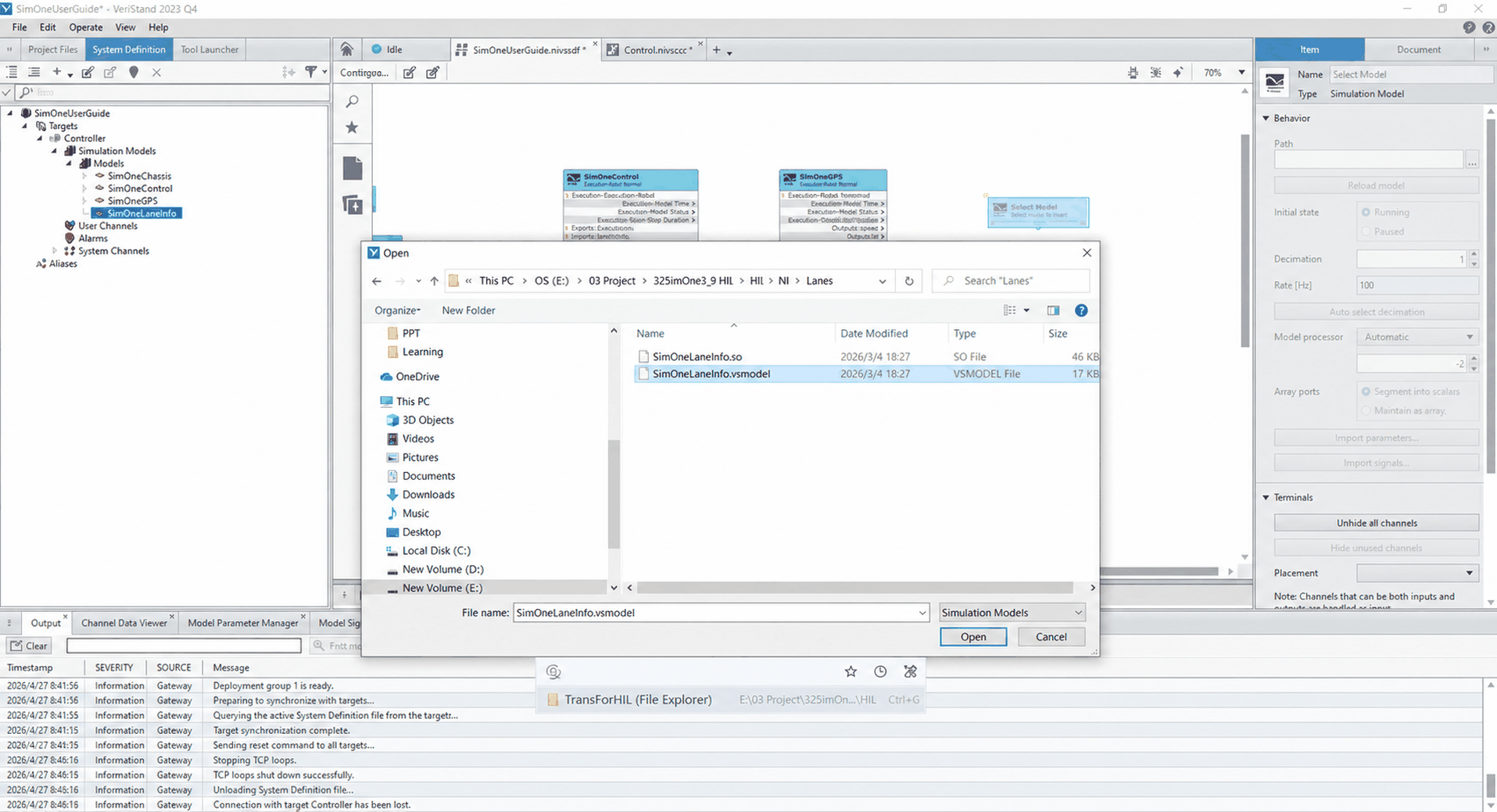Click the SimOneControl model block on the diagram

point(630,205)
